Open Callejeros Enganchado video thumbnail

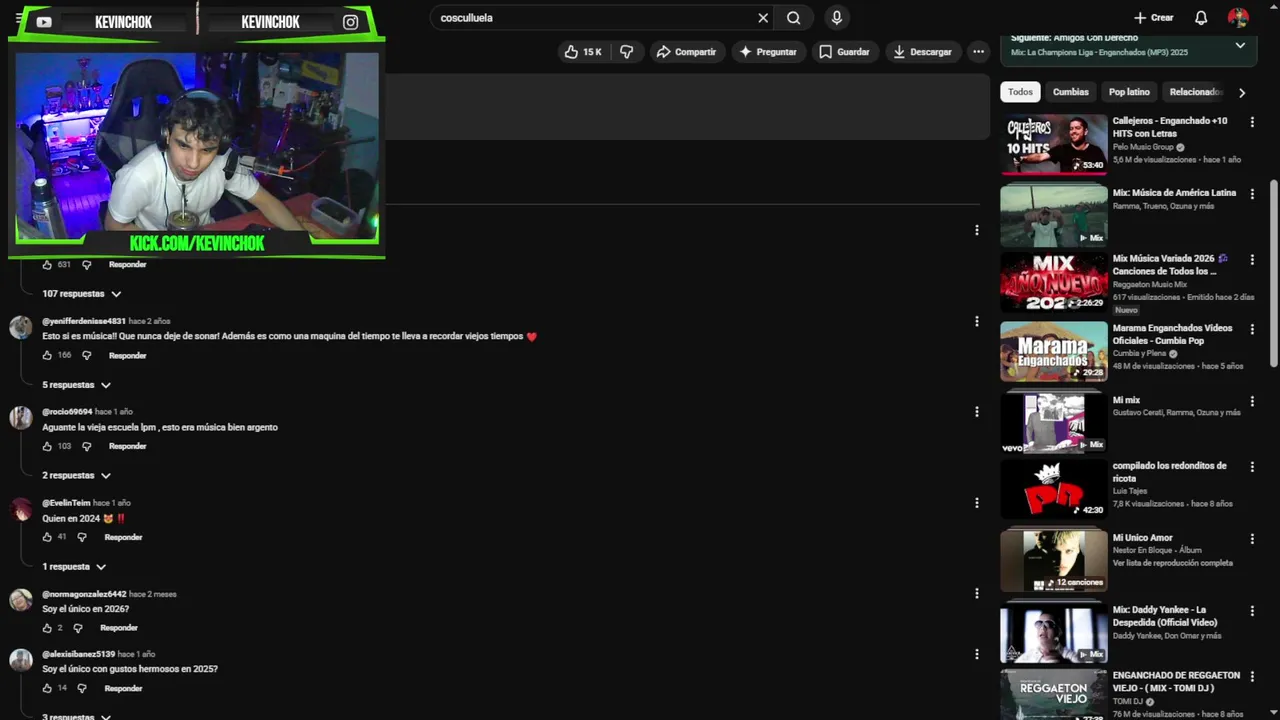point(1054,145)
